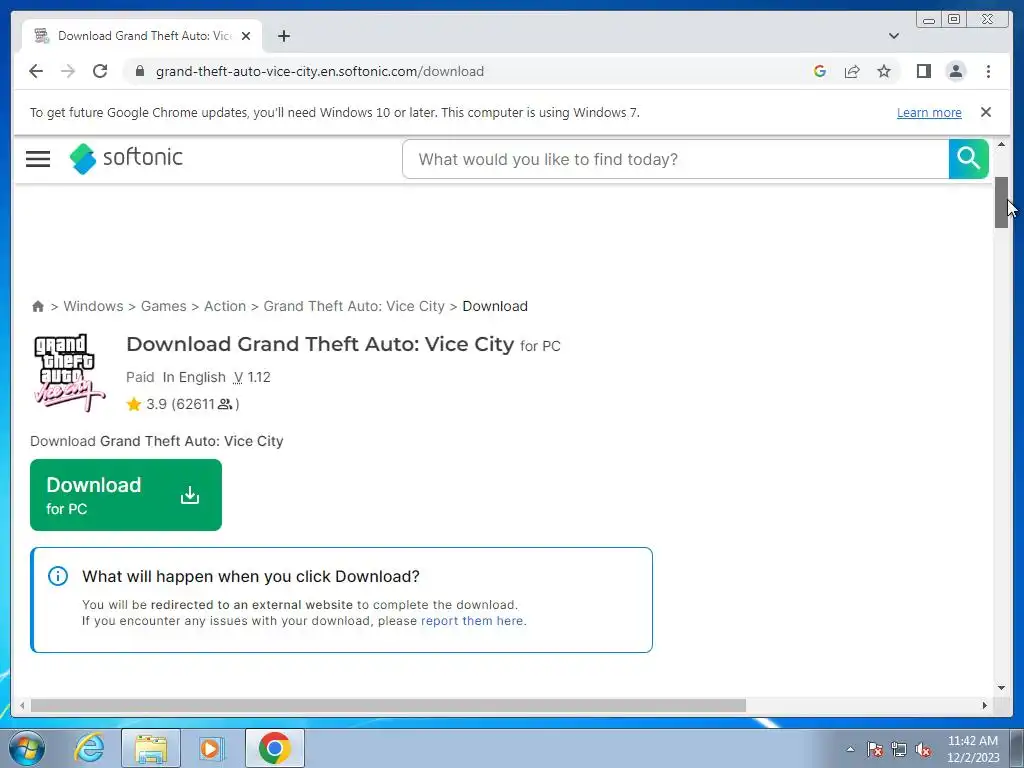
Task: Click the vertical scrollbar thumb
Action: [x=1001, y=202]
